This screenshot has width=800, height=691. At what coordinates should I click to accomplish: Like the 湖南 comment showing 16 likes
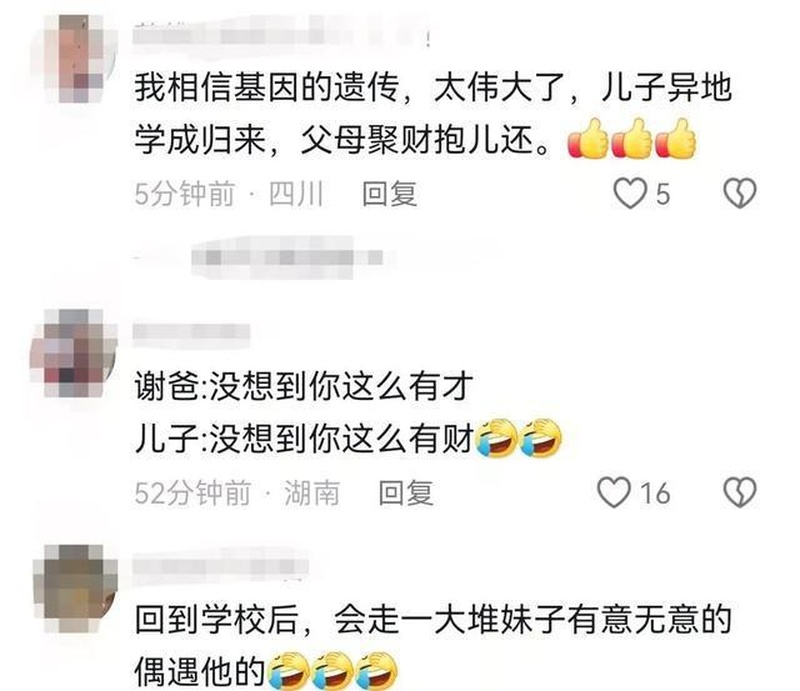click(614, 492)
